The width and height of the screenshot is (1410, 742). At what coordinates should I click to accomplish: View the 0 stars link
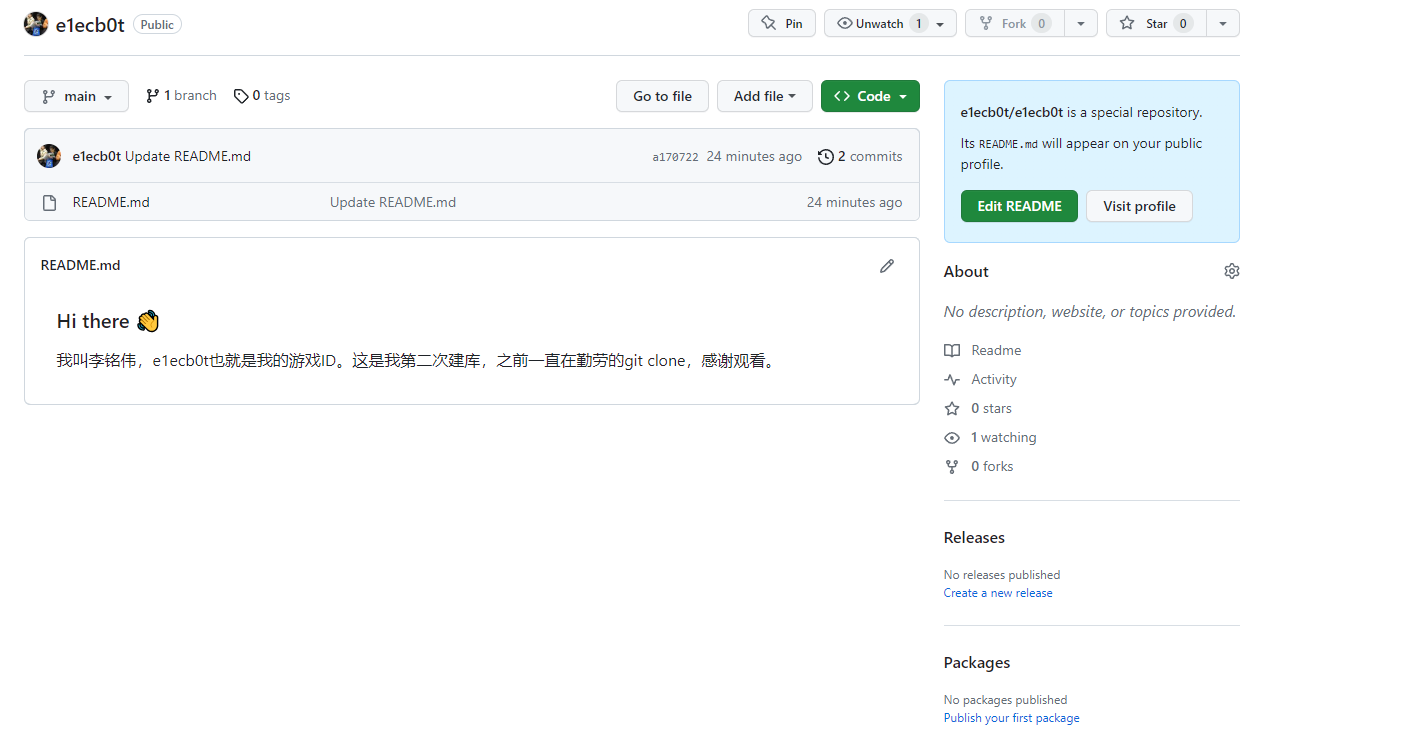[x=978, y=408]
